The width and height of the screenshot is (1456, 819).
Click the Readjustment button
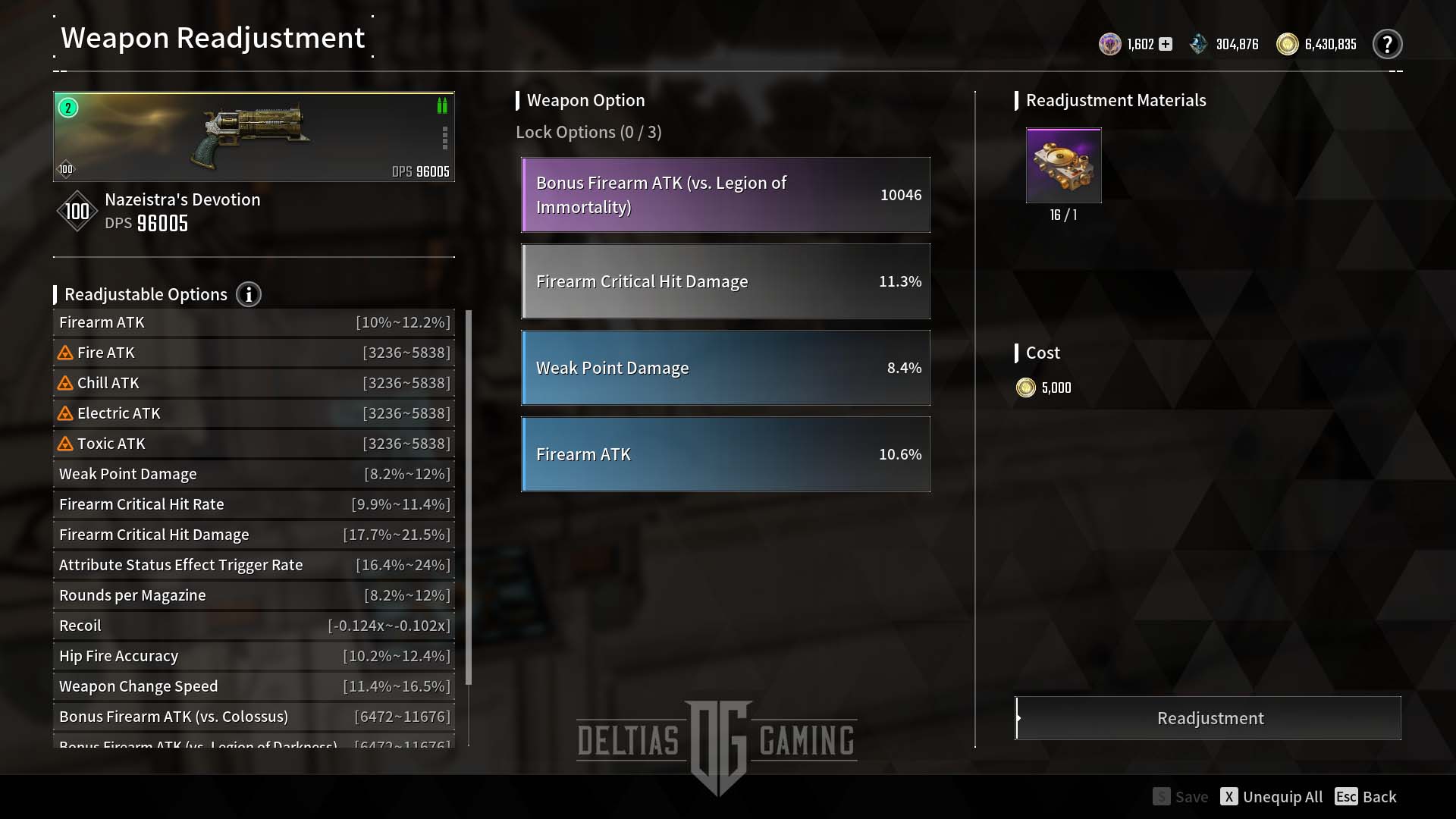(x=1210, y=718)
